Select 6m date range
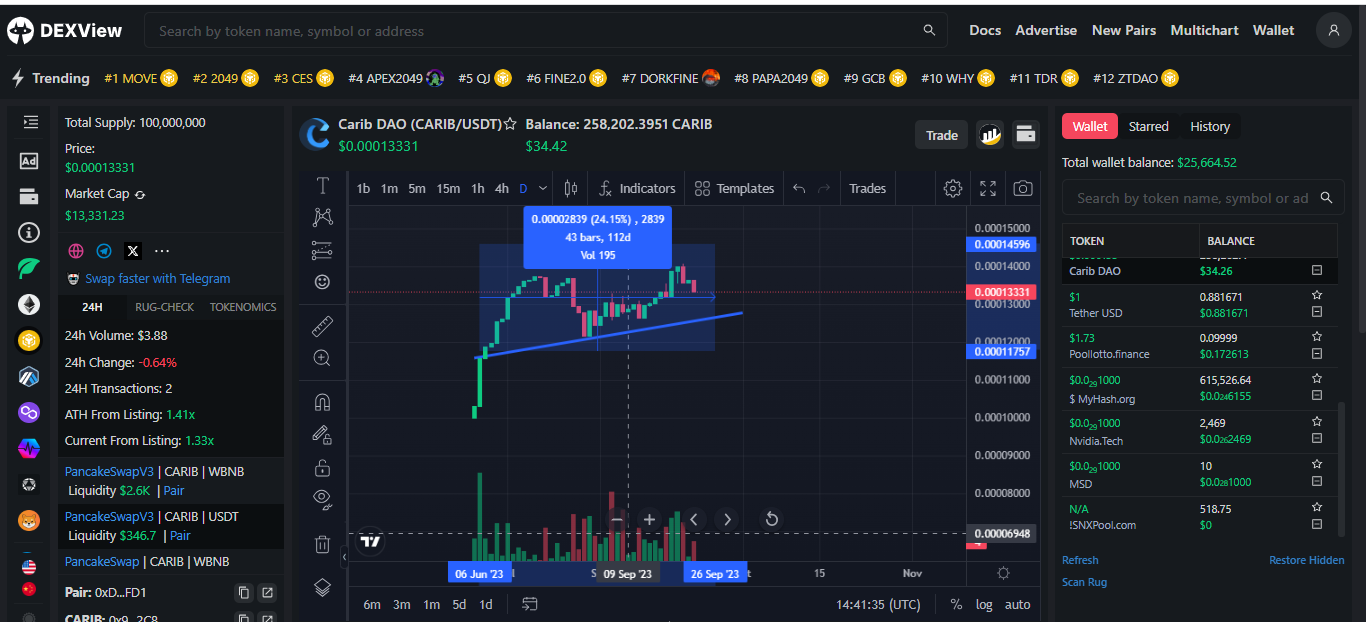1366x622 pixels. tap(372, 604)
